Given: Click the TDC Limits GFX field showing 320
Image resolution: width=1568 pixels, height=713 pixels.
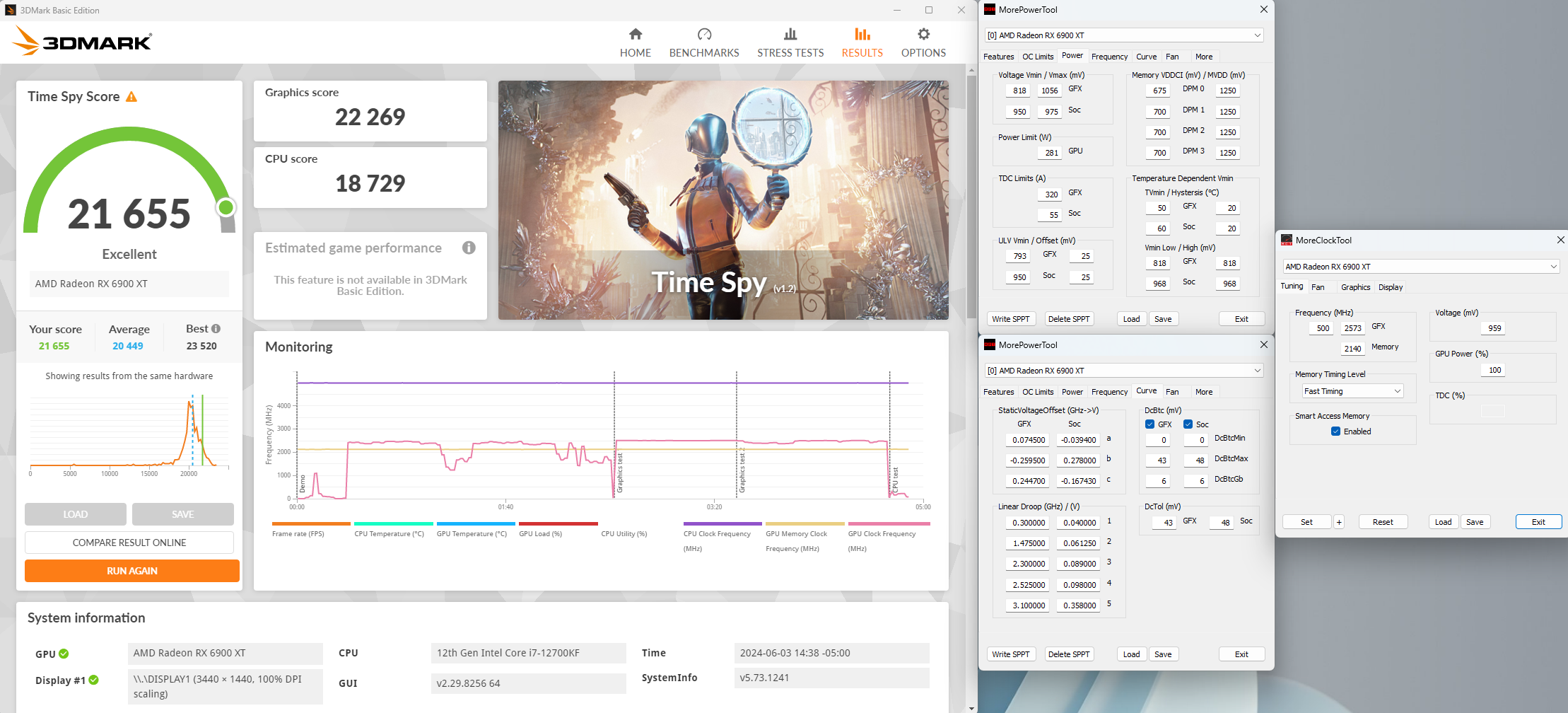Looking at the screenshot, I should point(1049,195).
